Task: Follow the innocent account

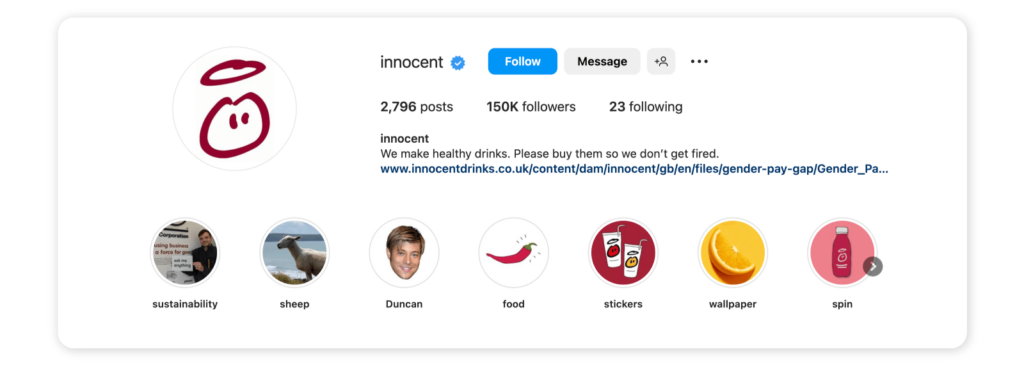Action: [522, 61]
